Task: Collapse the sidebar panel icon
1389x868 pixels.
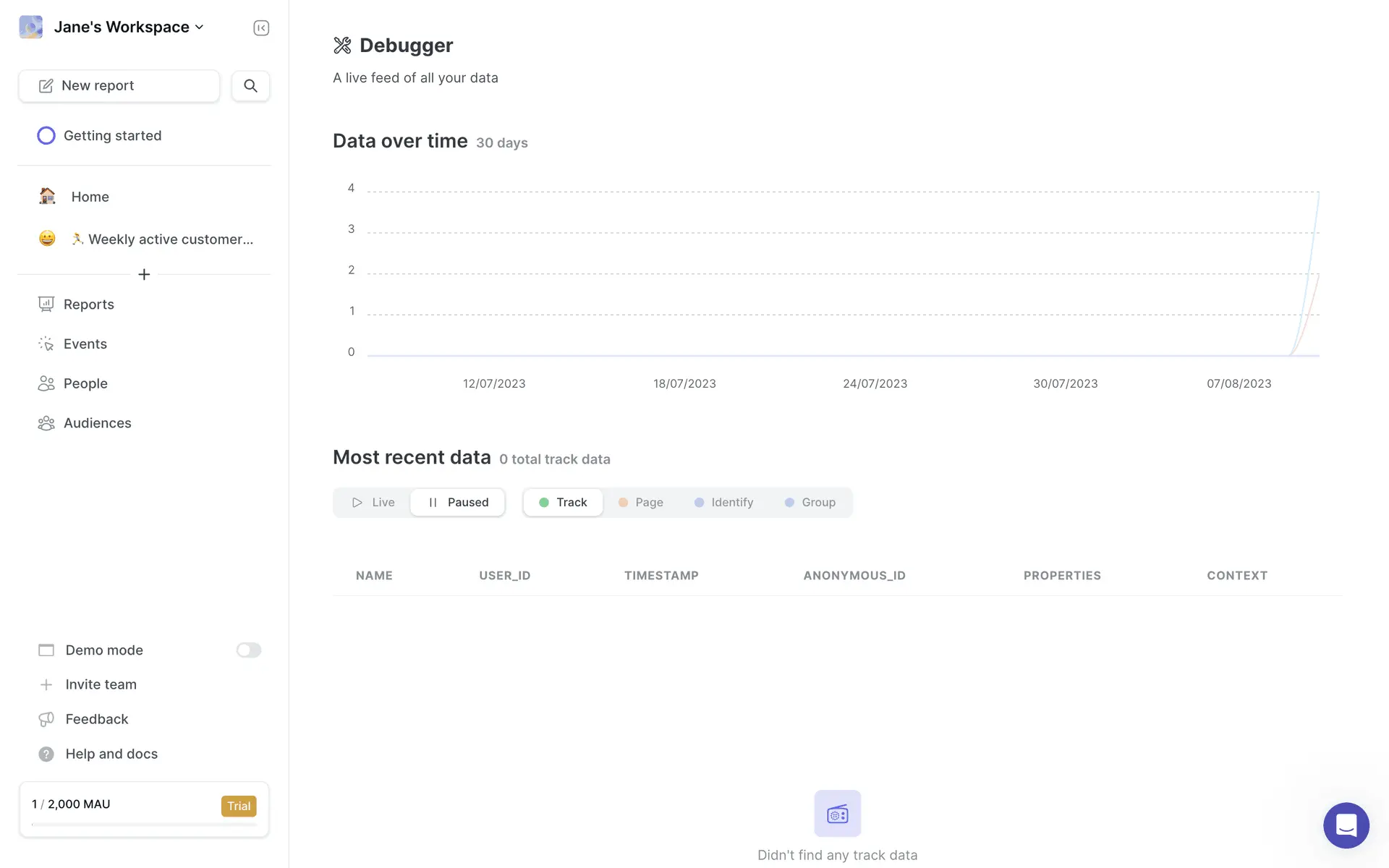Action: pos(261,27)
